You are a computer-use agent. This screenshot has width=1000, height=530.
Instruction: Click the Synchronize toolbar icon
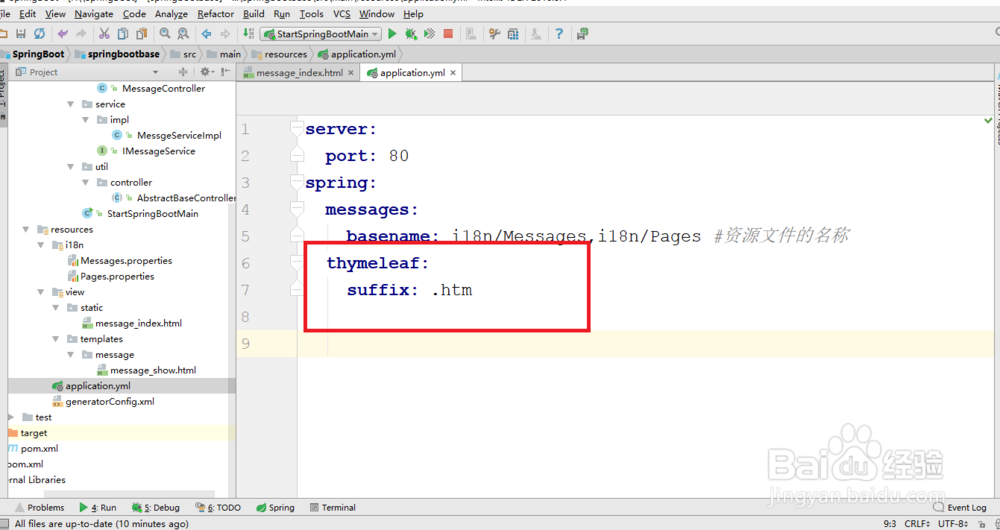point(40,34)
